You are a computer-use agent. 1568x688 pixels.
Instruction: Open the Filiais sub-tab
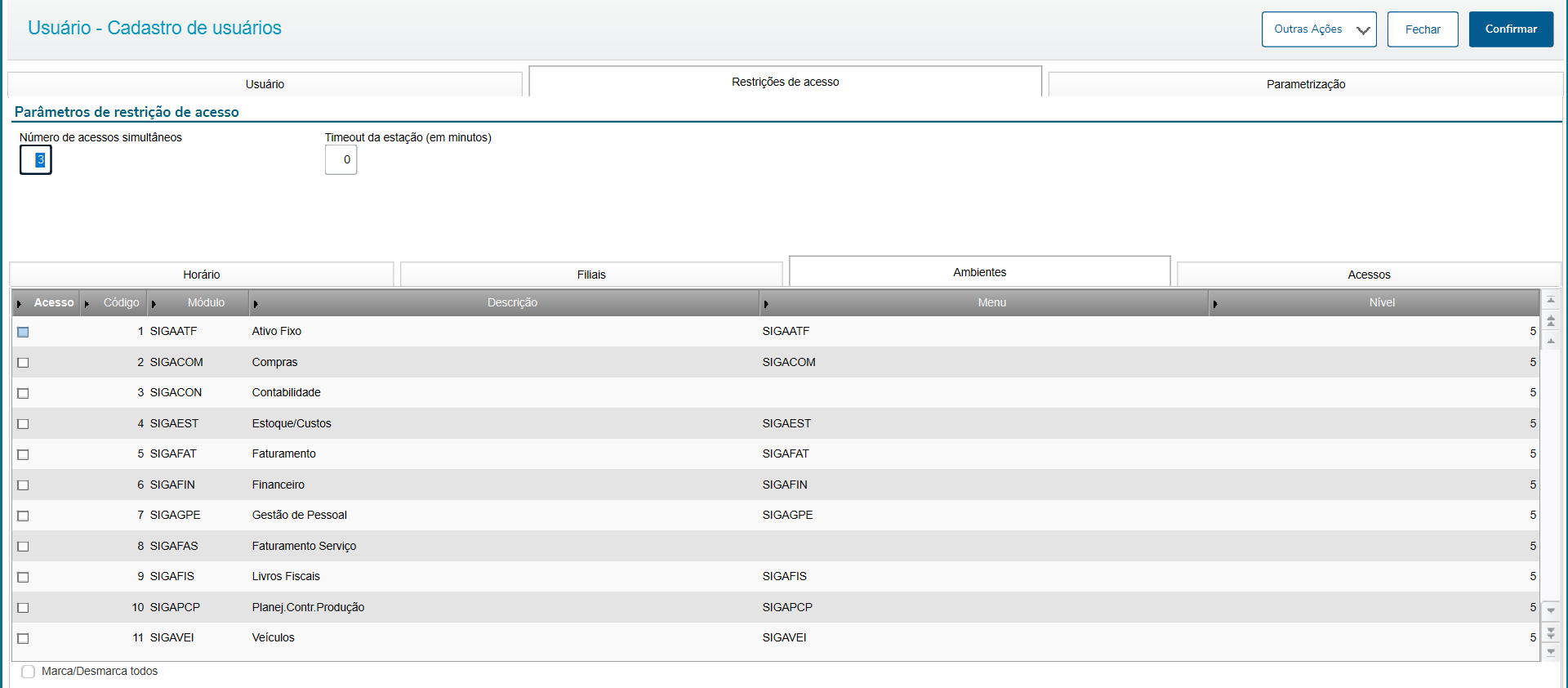pyautogui.click(x=591, y=275)
